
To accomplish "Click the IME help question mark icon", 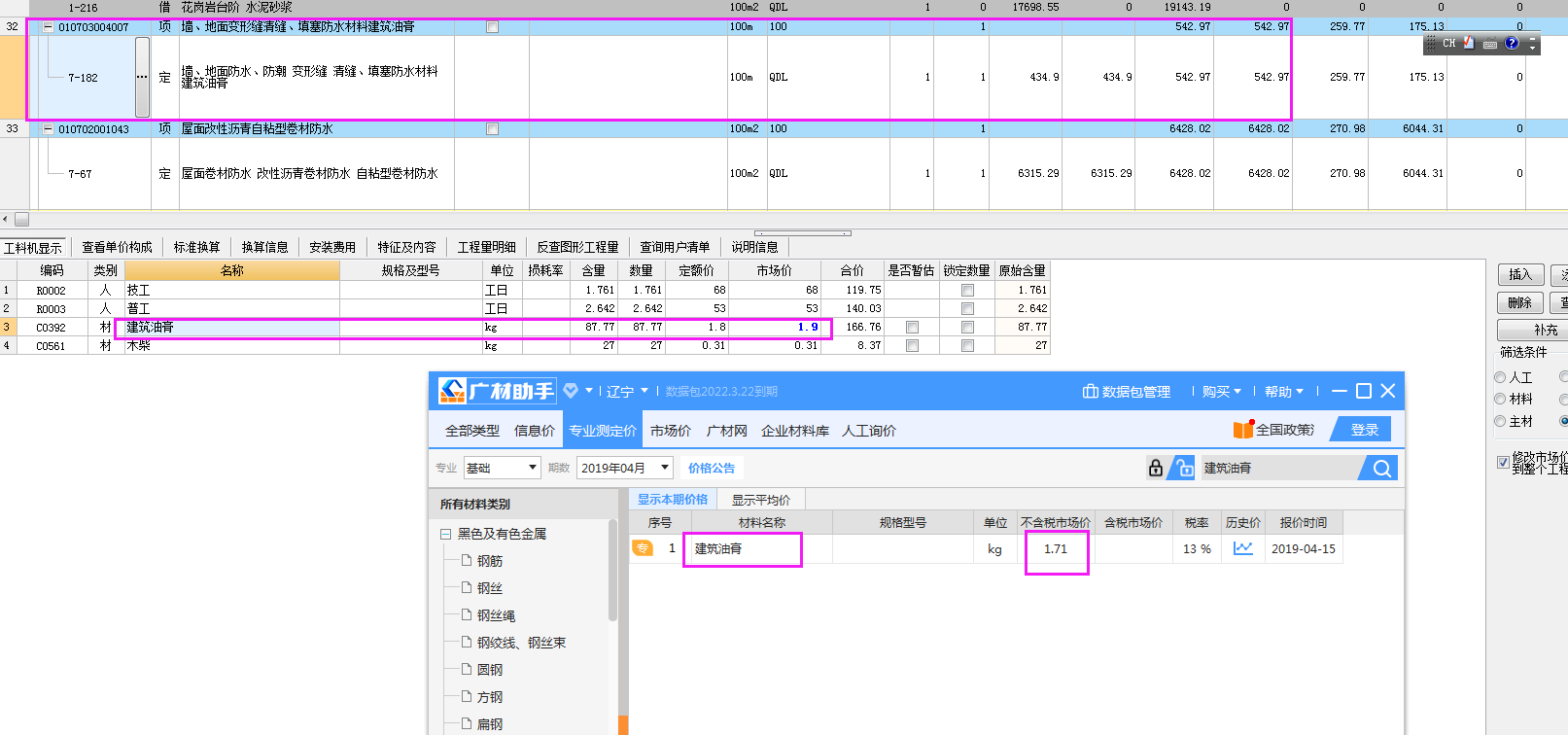I will point(1512,43).
